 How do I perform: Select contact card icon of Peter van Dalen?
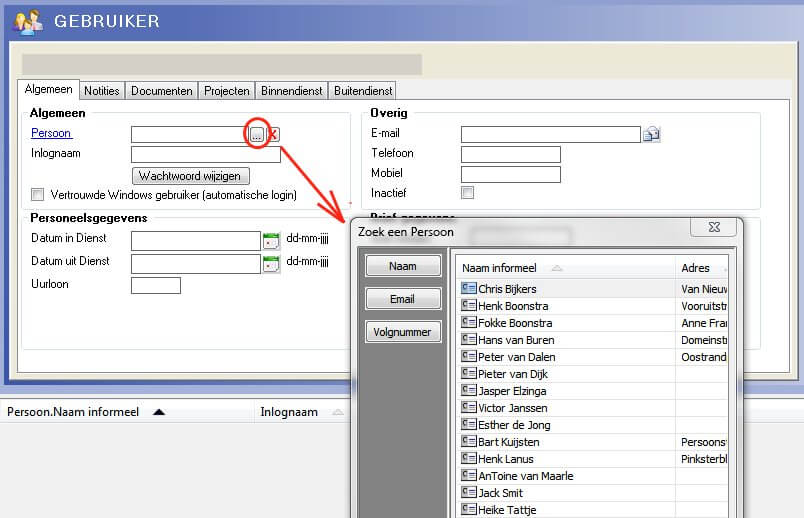pyautogui.click(x=469, y=356)
